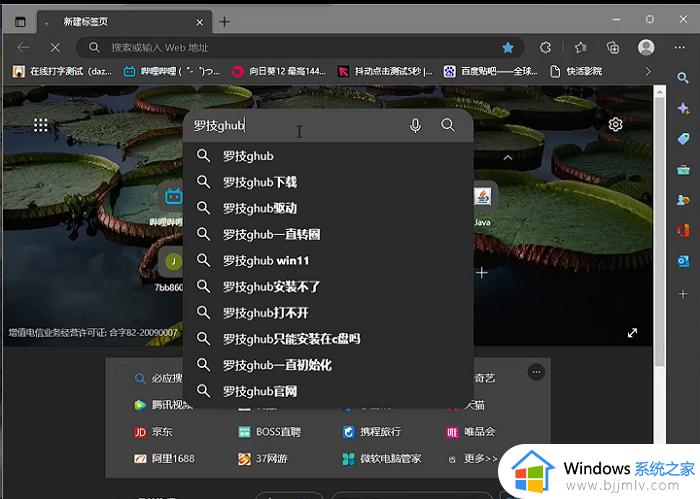Image resolution: width=700 pixels, height=499 pixels.
Task: Open the 阿里1688 link
Action: (164, 458)
